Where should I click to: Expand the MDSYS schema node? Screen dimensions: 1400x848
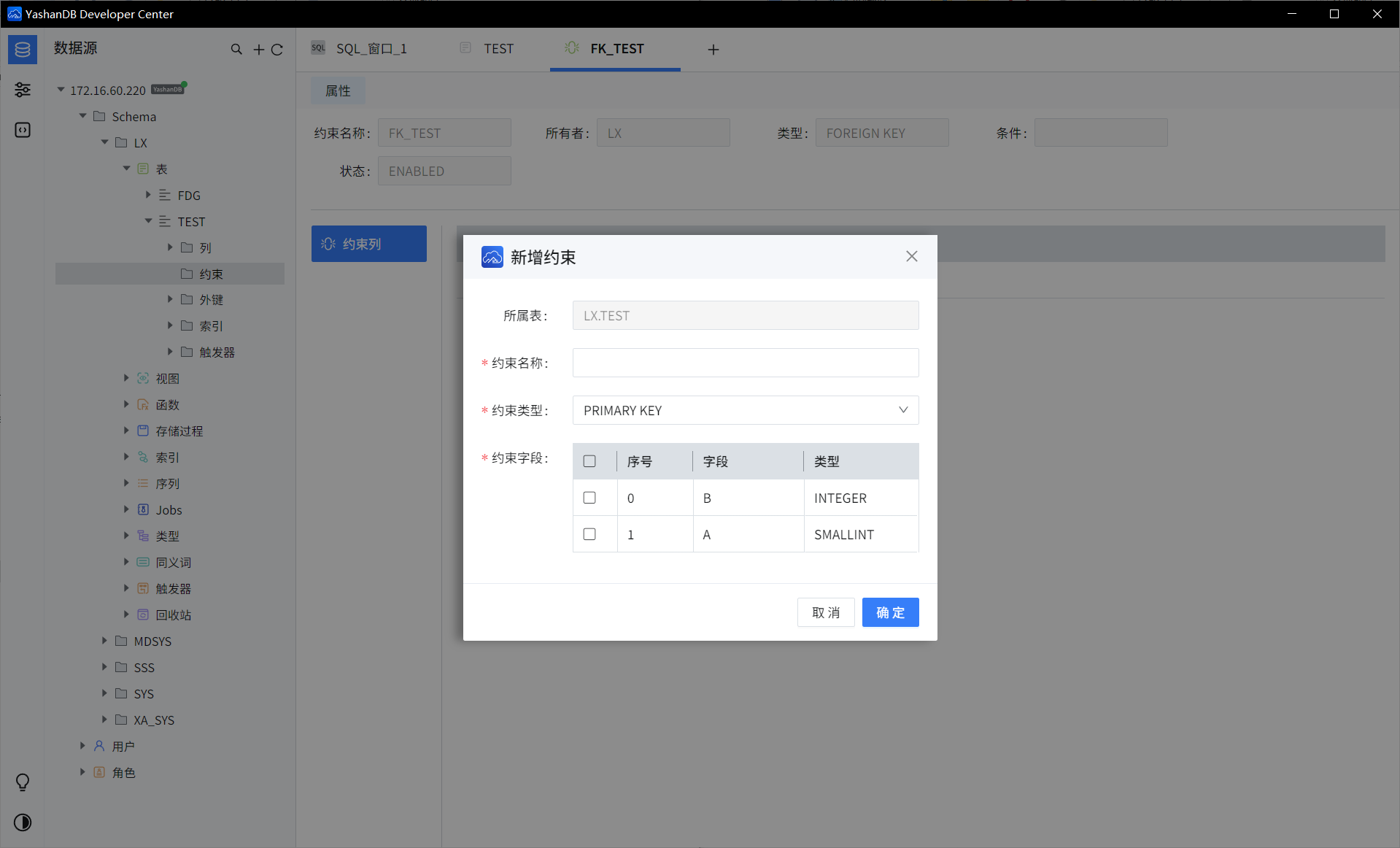point(104,641)
